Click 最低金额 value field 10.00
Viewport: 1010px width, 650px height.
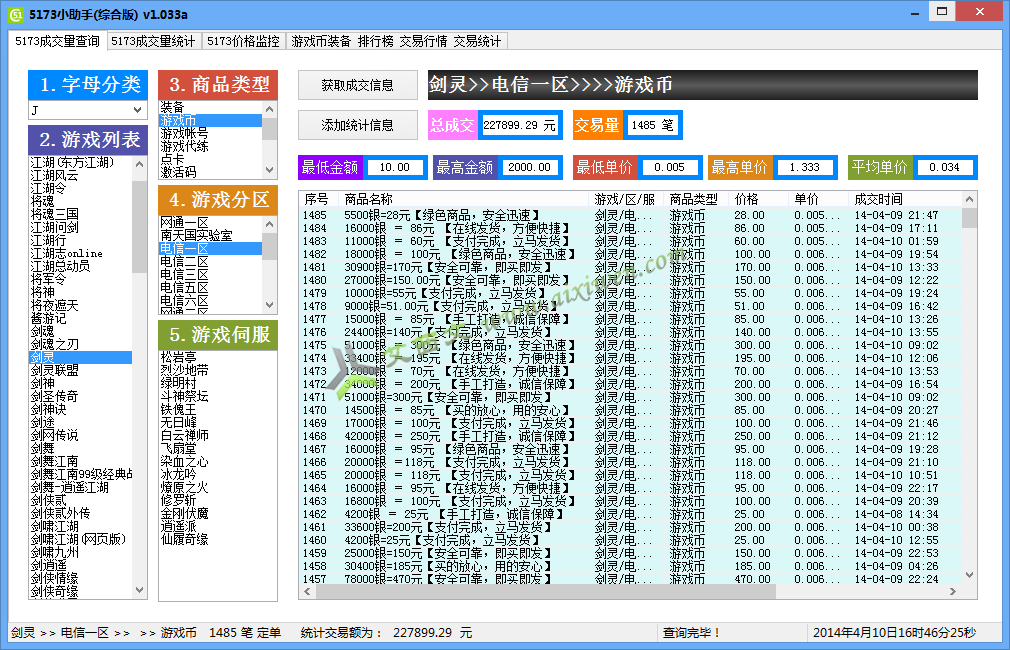click(394, 167)
